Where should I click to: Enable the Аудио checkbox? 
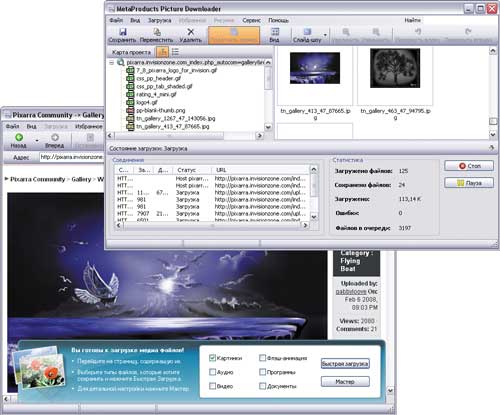point(212,372)
